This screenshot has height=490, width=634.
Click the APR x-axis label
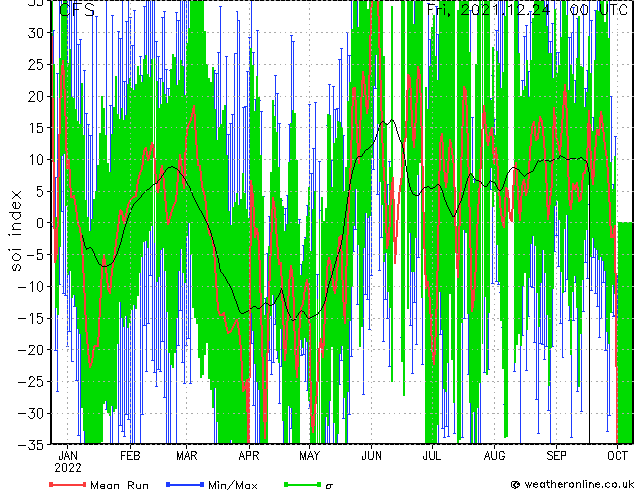click(x=249, y=456)
